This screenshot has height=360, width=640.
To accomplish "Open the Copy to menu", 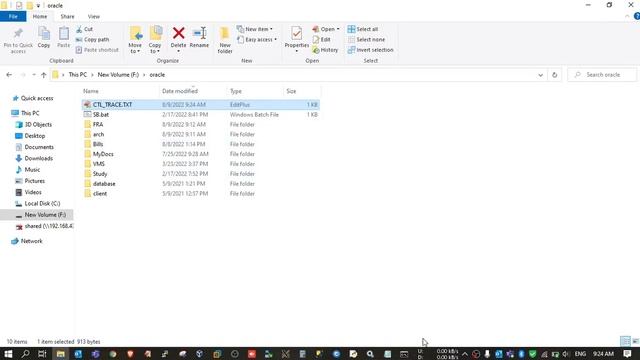I will (x=155, y=40).
